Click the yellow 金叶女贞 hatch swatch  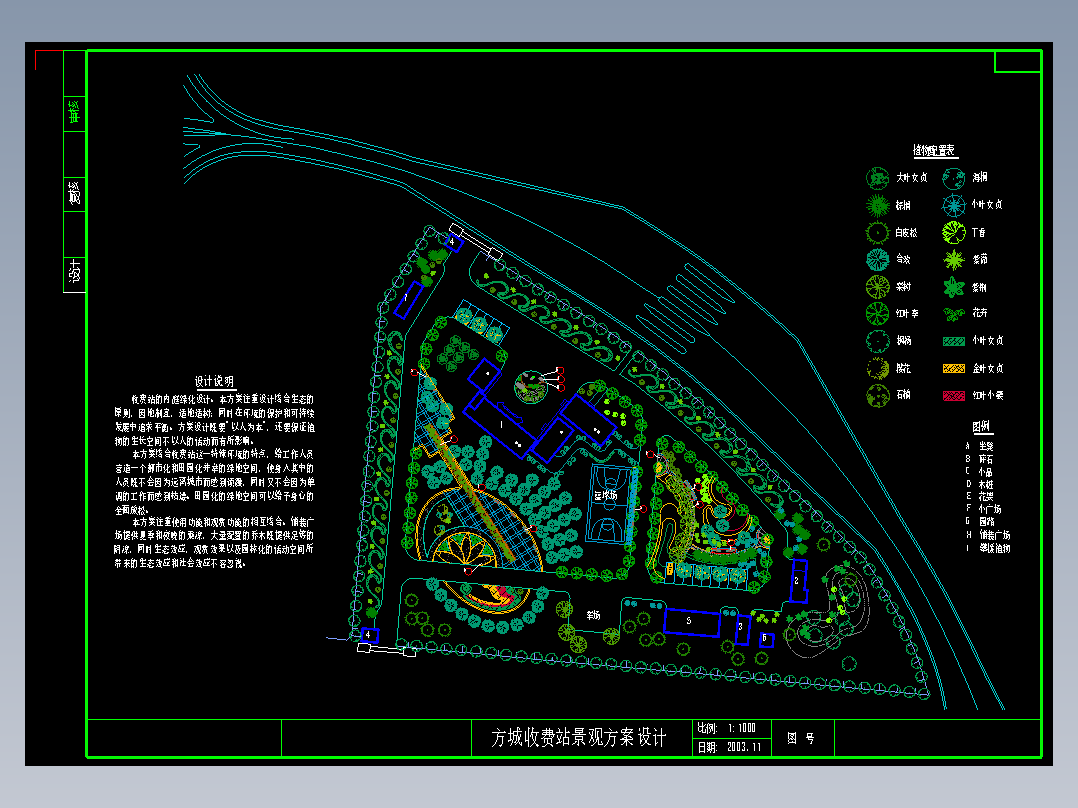(x=954, y=369)
